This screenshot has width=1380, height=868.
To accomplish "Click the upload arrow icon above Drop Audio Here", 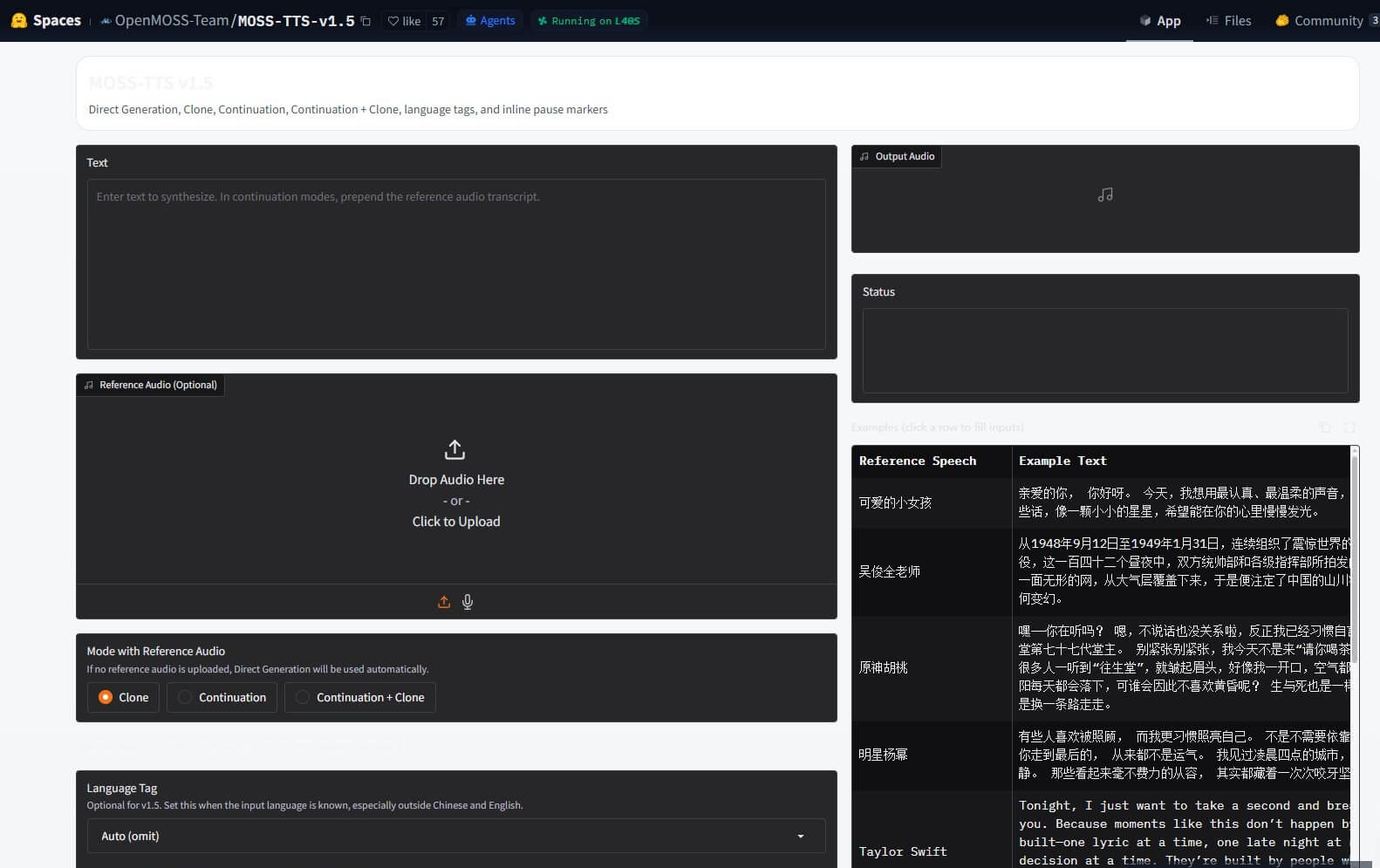I will coord(454,449).
